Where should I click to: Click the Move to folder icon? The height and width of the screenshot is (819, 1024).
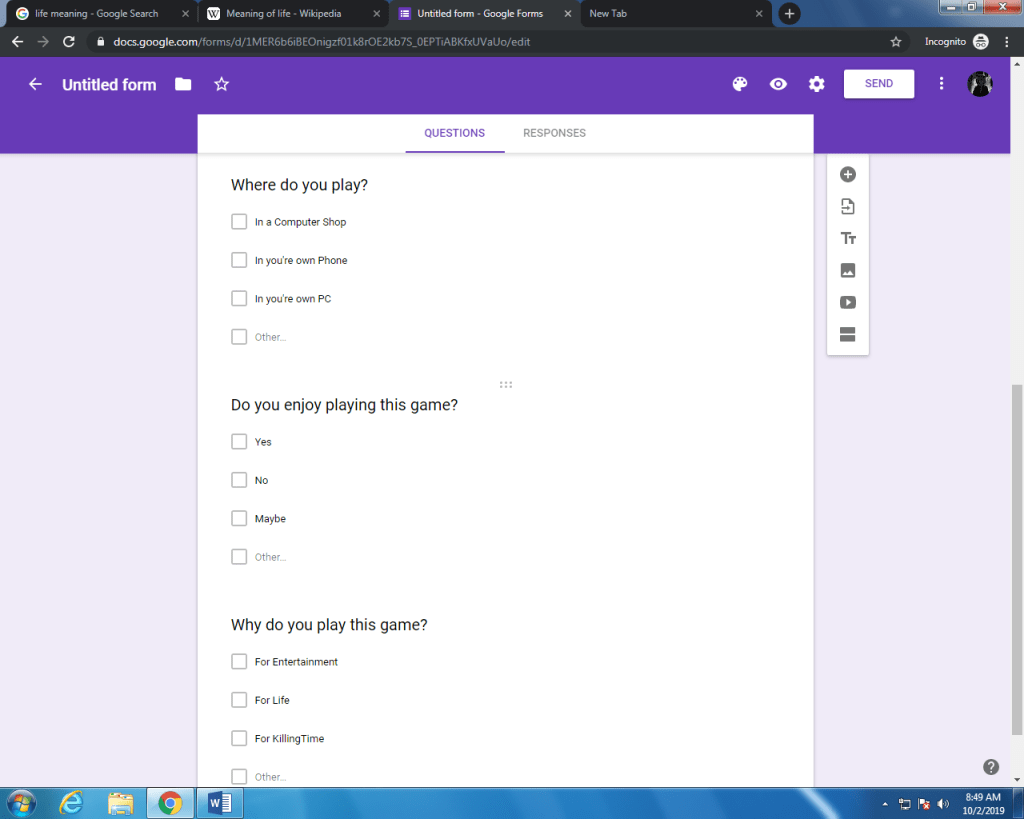(x=183, y=84)
